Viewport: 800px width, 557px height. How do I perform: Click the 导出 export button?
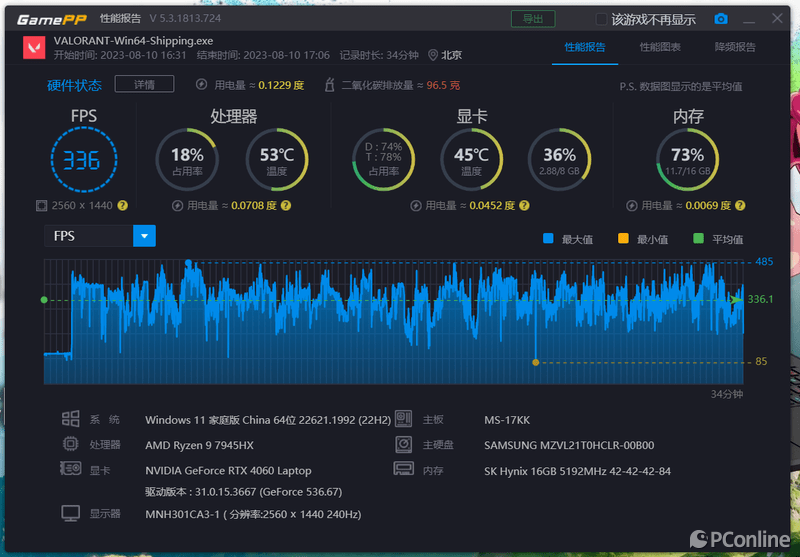[x=533, y=19]
